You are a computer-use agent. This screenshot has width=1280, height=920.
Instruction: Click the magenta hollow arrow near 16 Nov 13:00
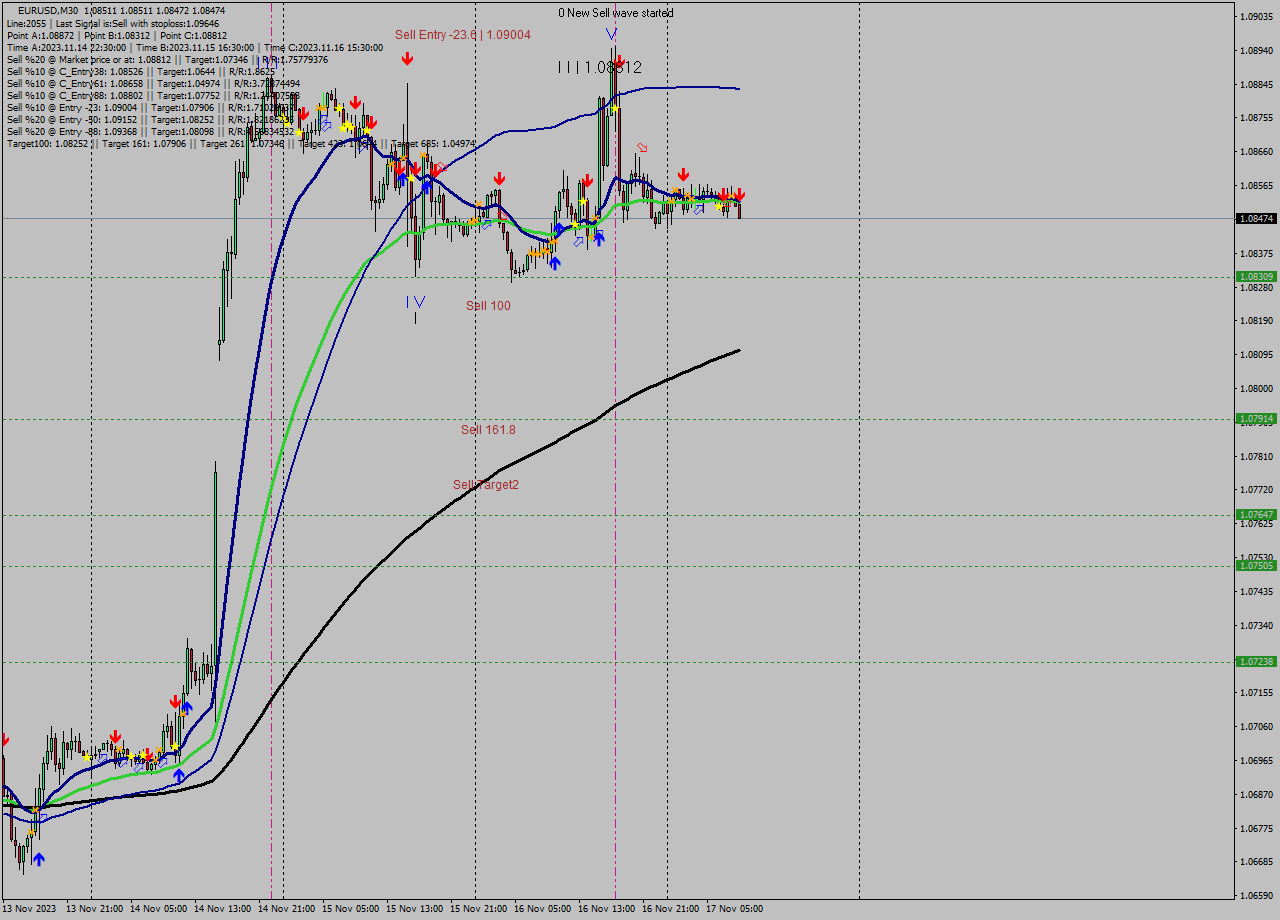(x=640, y=146)
